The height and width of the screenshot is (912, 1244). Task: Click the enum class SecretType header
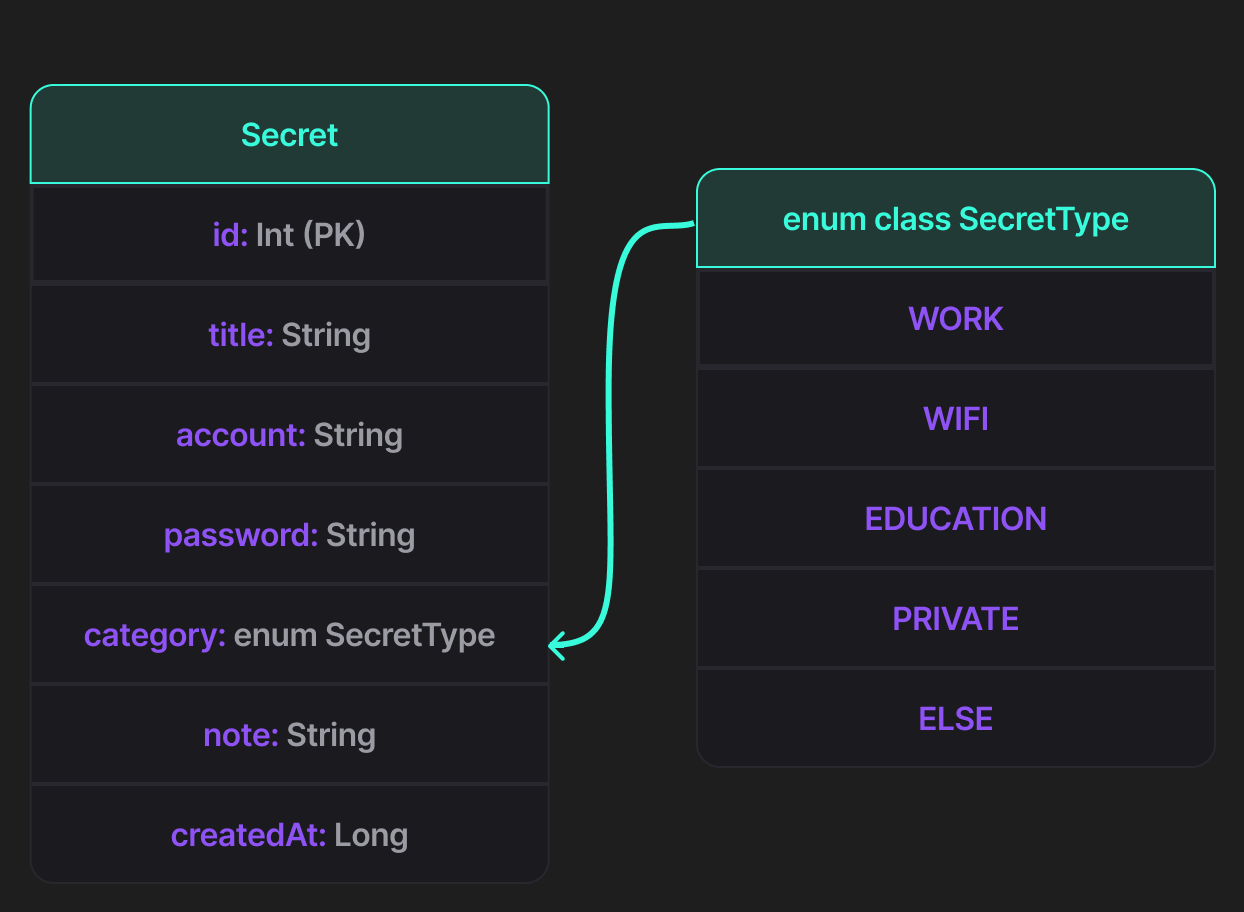[x=955, y=219]
